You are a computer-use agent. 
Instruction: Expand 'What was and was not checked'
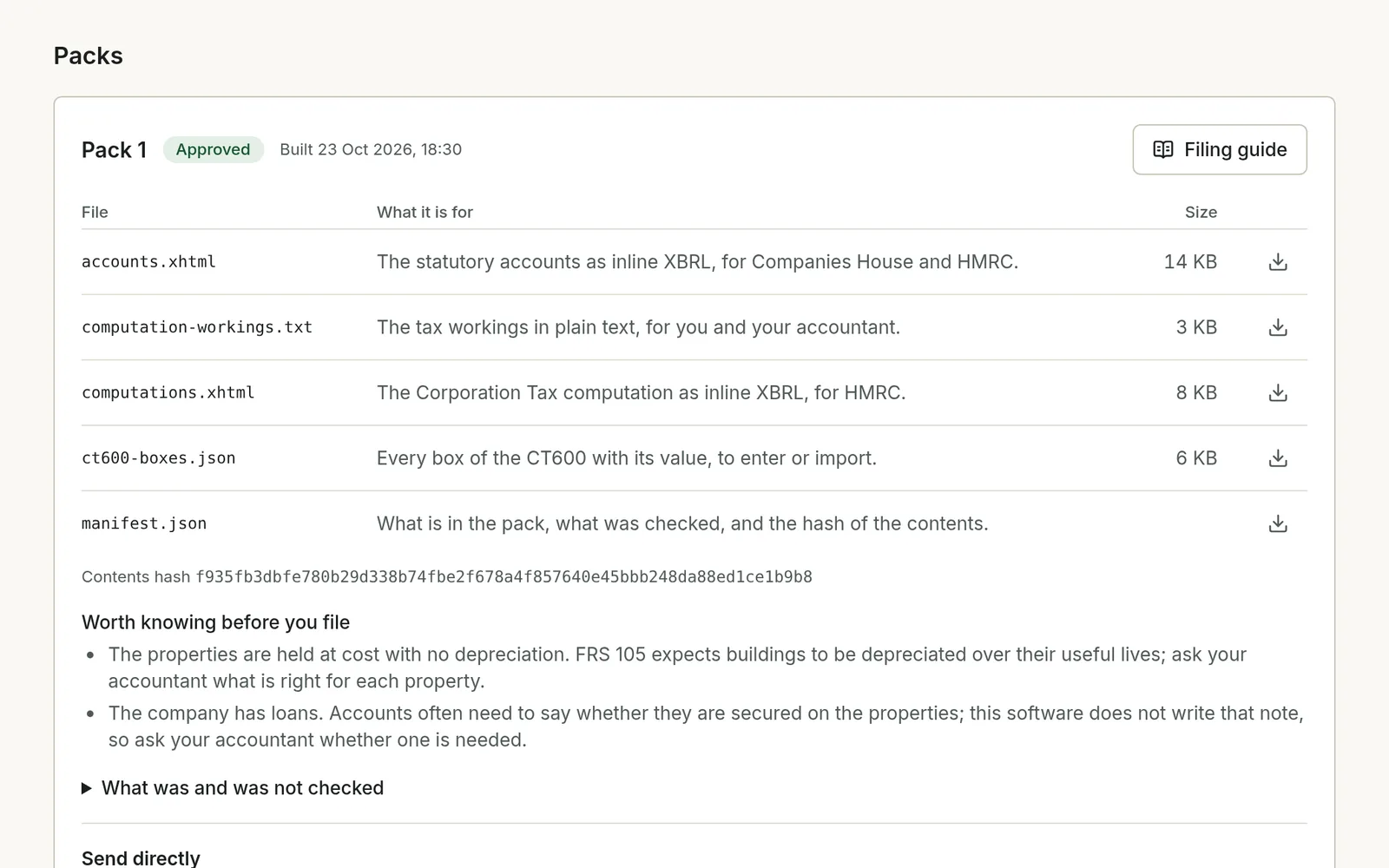coord(233,788)
